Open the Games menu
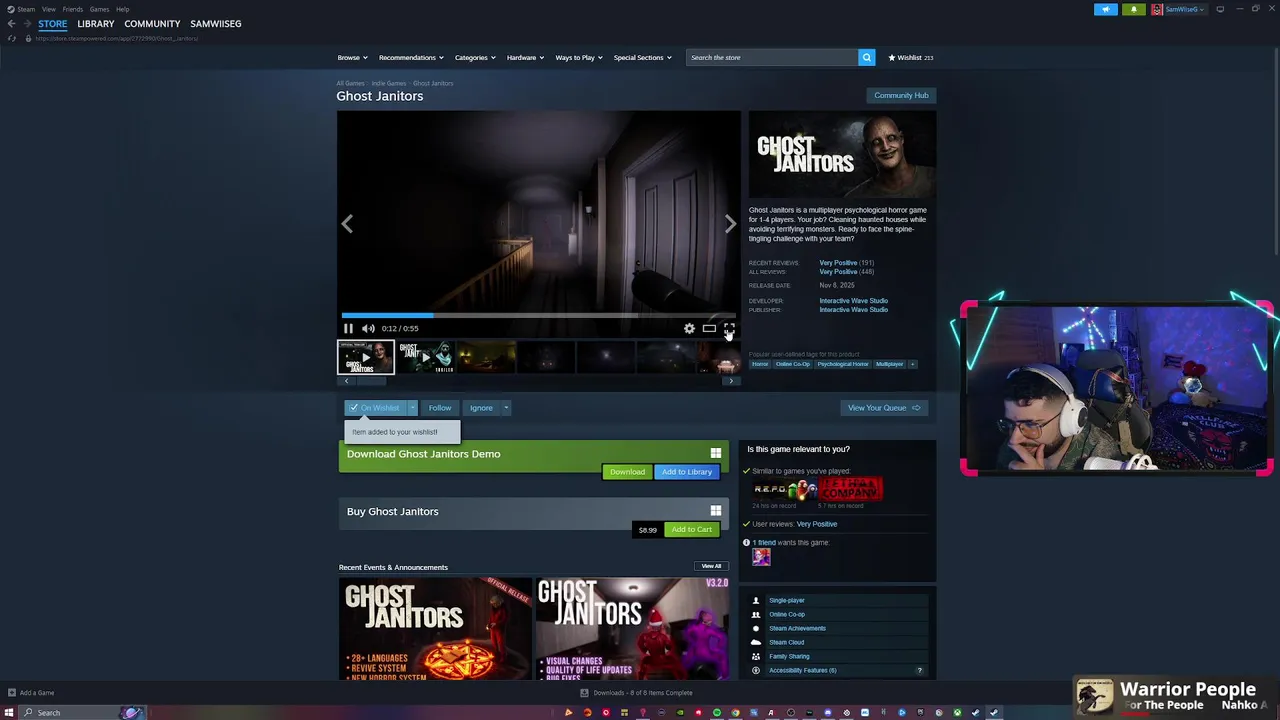The image size is (1280, 720). pos(99,9)
